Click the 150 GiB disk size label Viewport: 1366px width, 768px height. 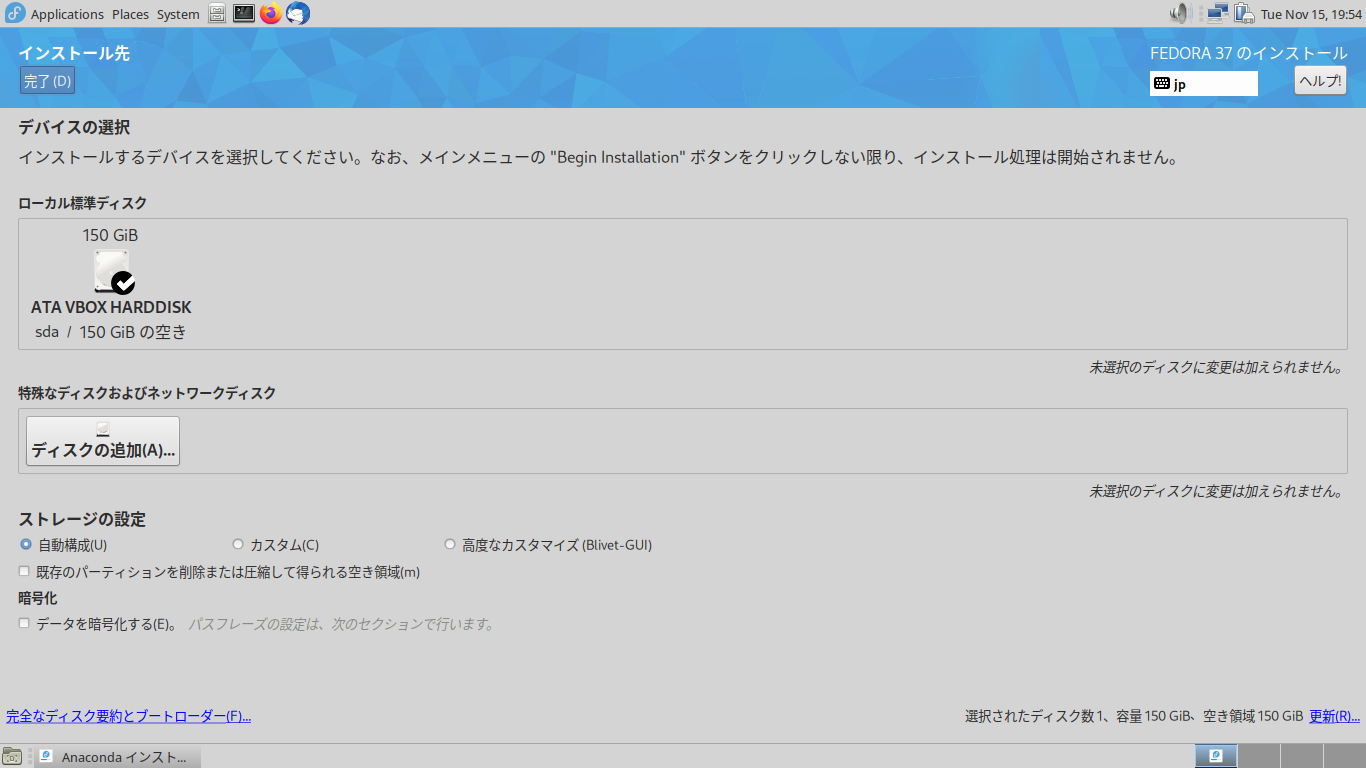click(x=110, y=235)
